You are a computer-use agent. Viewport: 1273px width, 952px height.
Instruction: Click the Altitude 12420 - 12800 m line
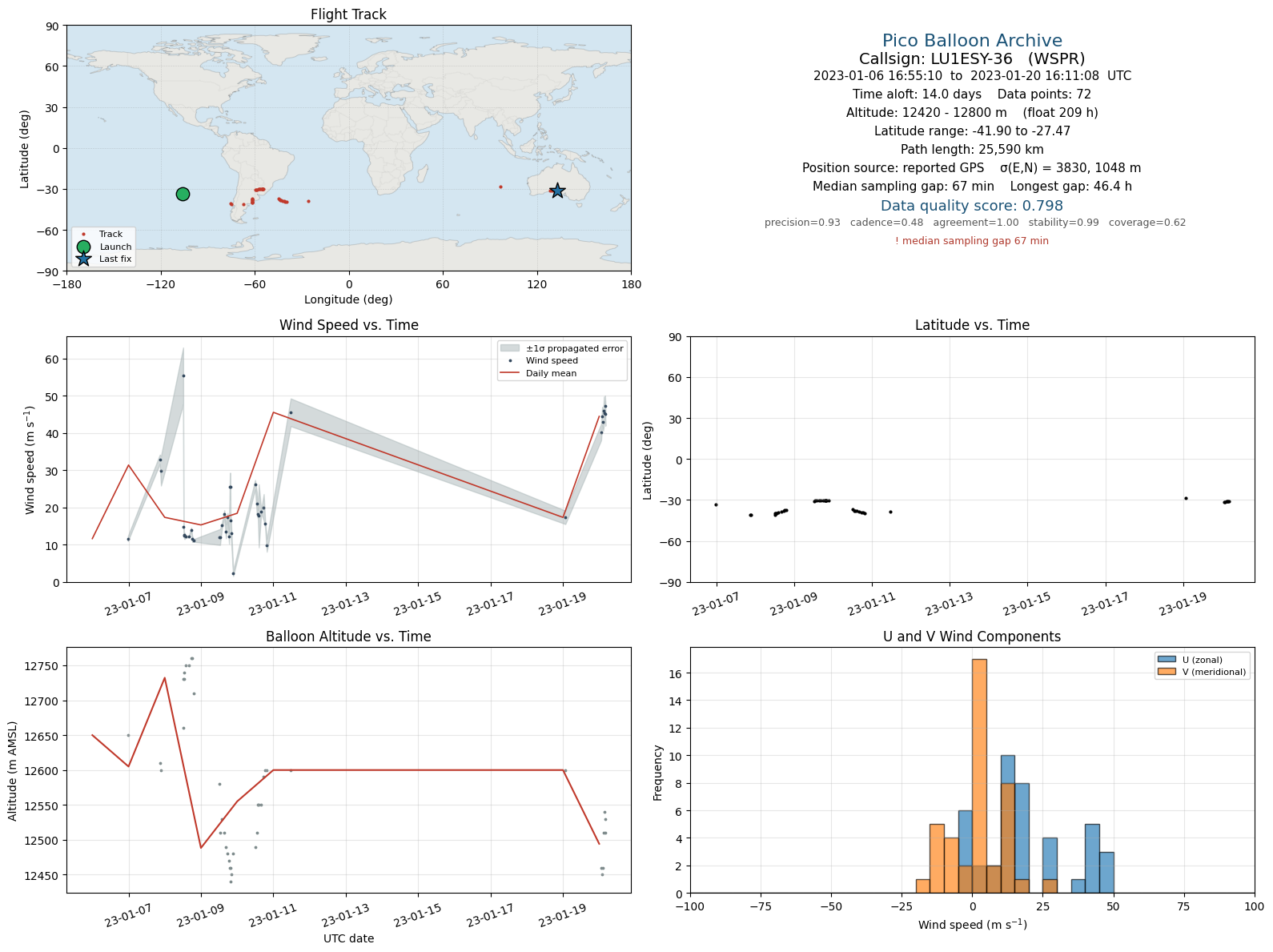click(972, 113)
